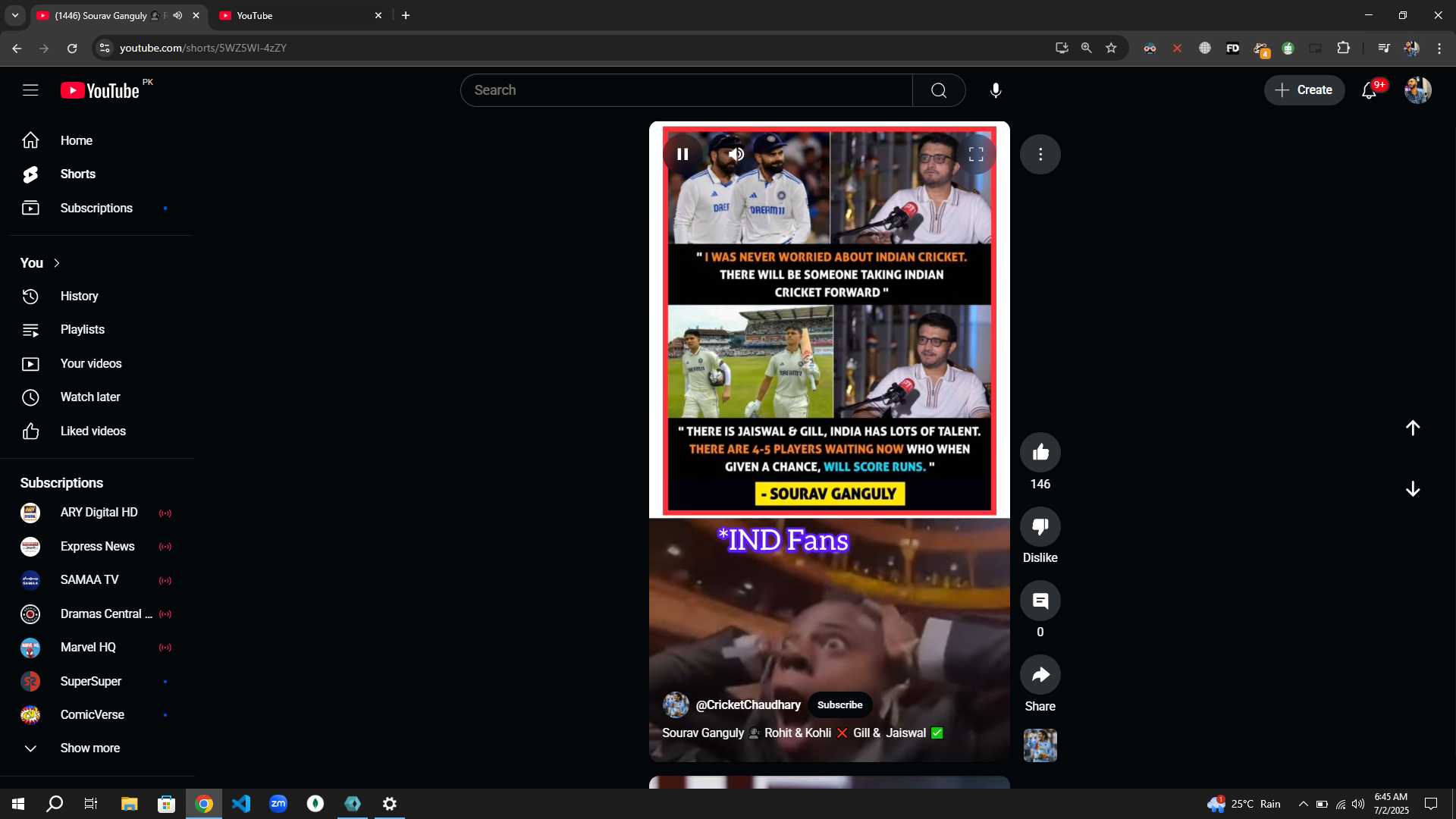Go back in browser history

tap(17, 48)
